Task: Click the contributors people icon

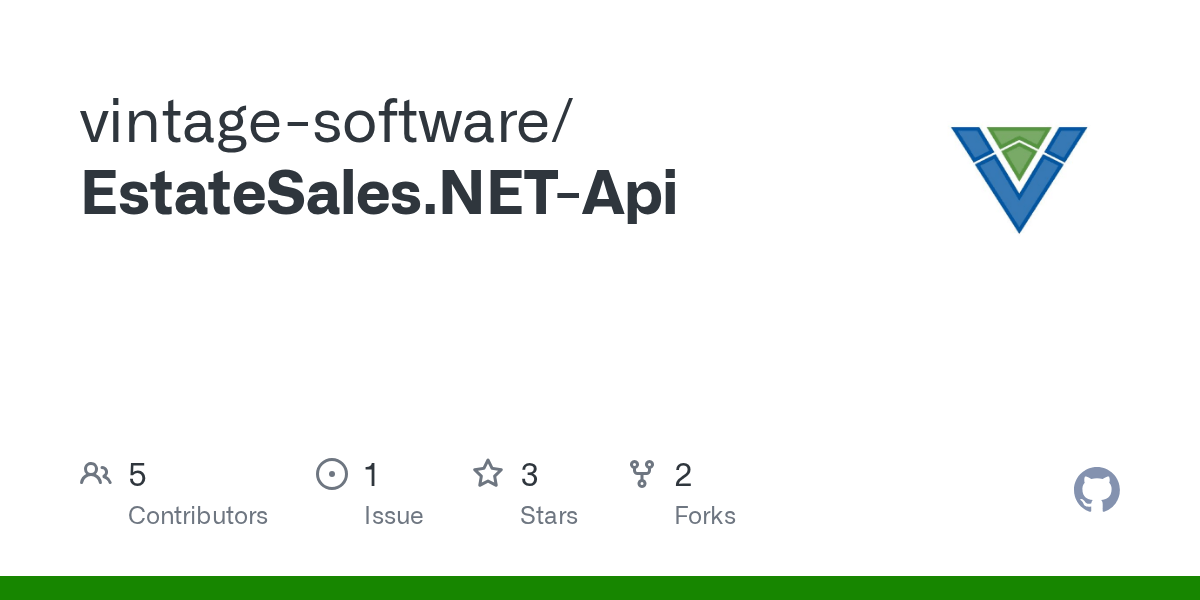Action: (x=96, y=474)
